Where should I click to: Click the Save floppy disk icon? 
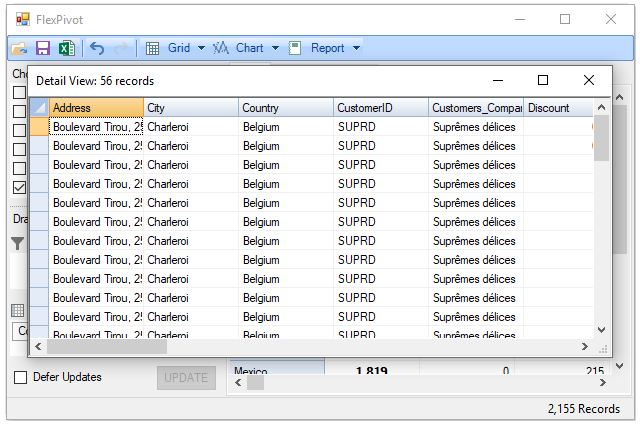pos(43,48)
